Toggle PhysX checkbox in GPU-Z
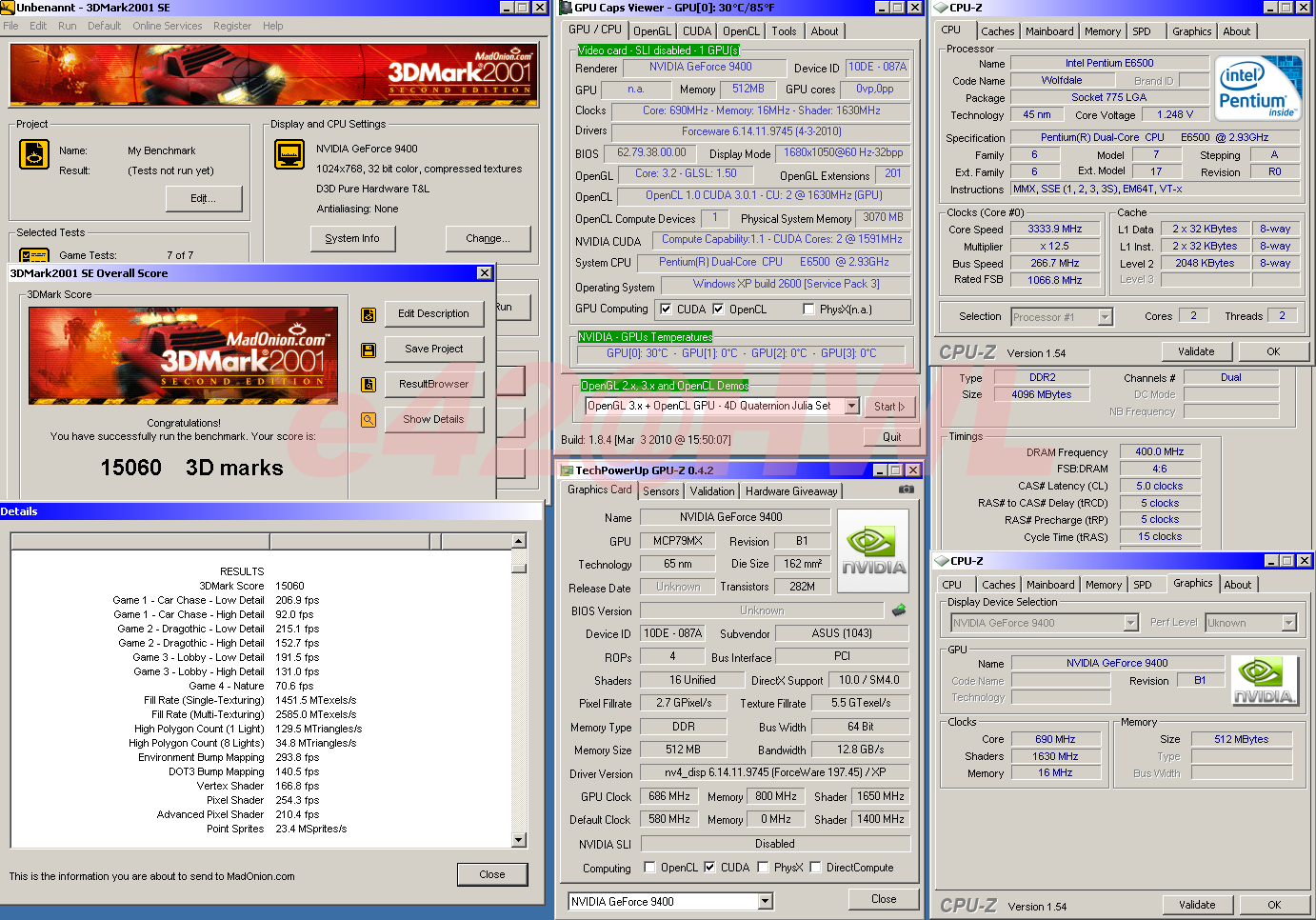The height and width of the screenshot is (920, 1316). click(763, 868)
